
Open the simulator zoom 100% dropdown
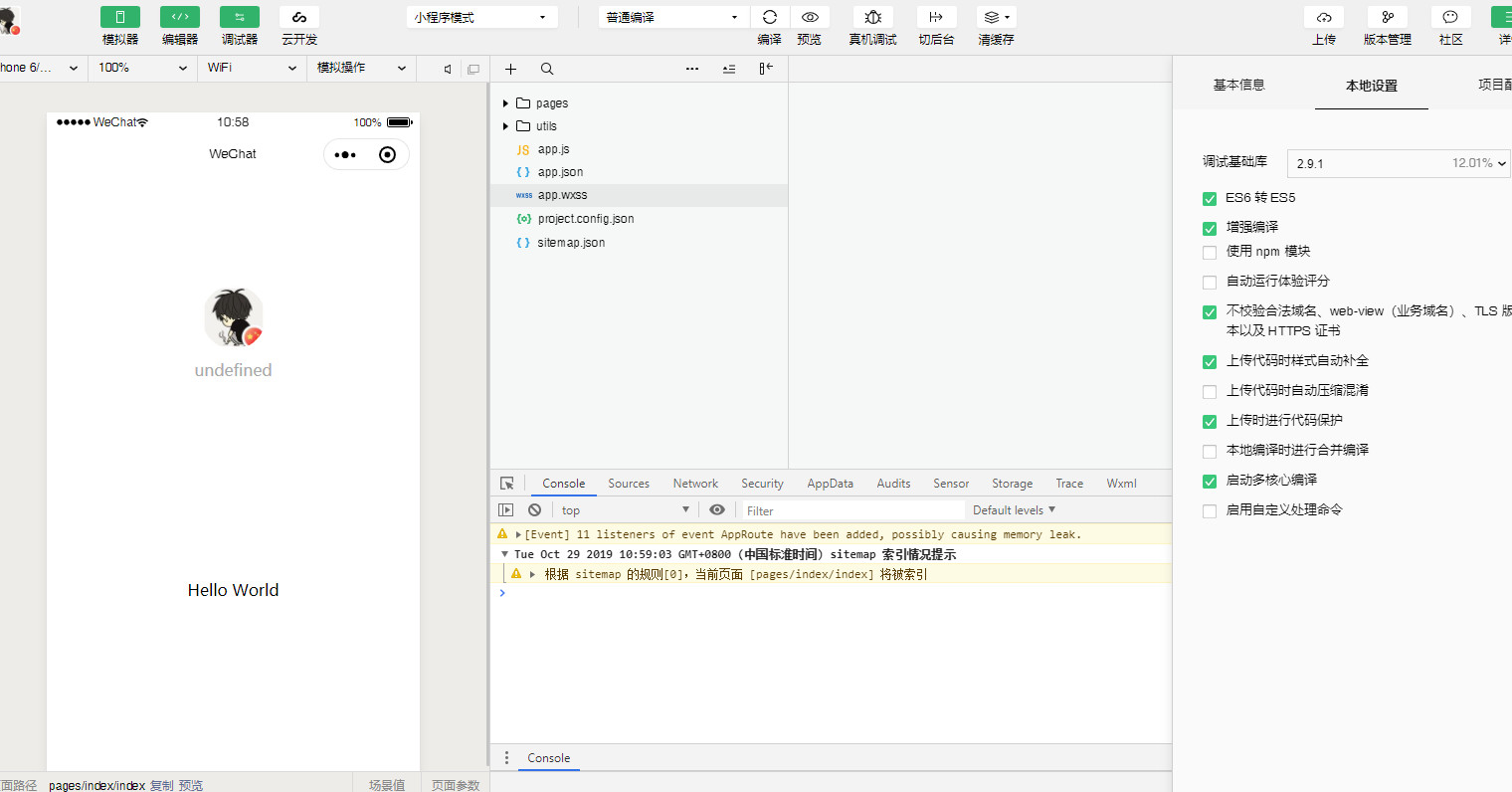(x=143, y=68)
